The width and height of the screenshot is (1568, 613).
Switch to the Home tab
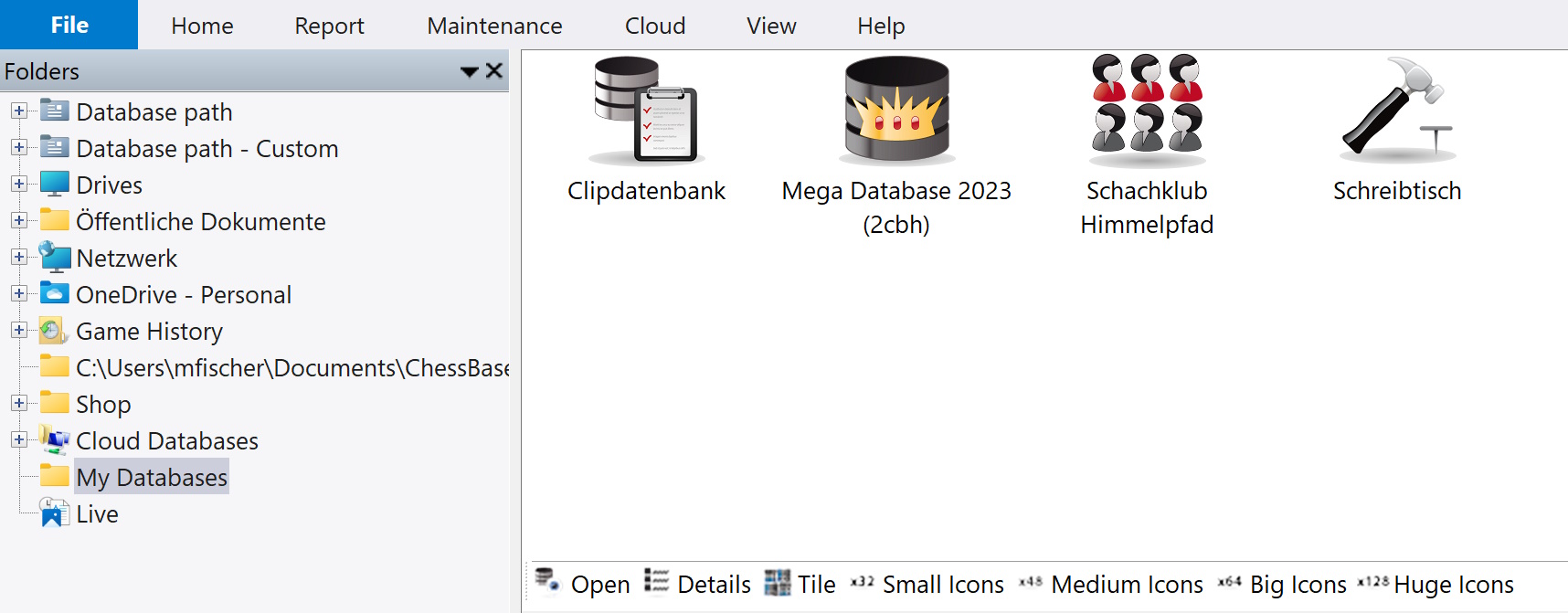(x=202, y=26)
